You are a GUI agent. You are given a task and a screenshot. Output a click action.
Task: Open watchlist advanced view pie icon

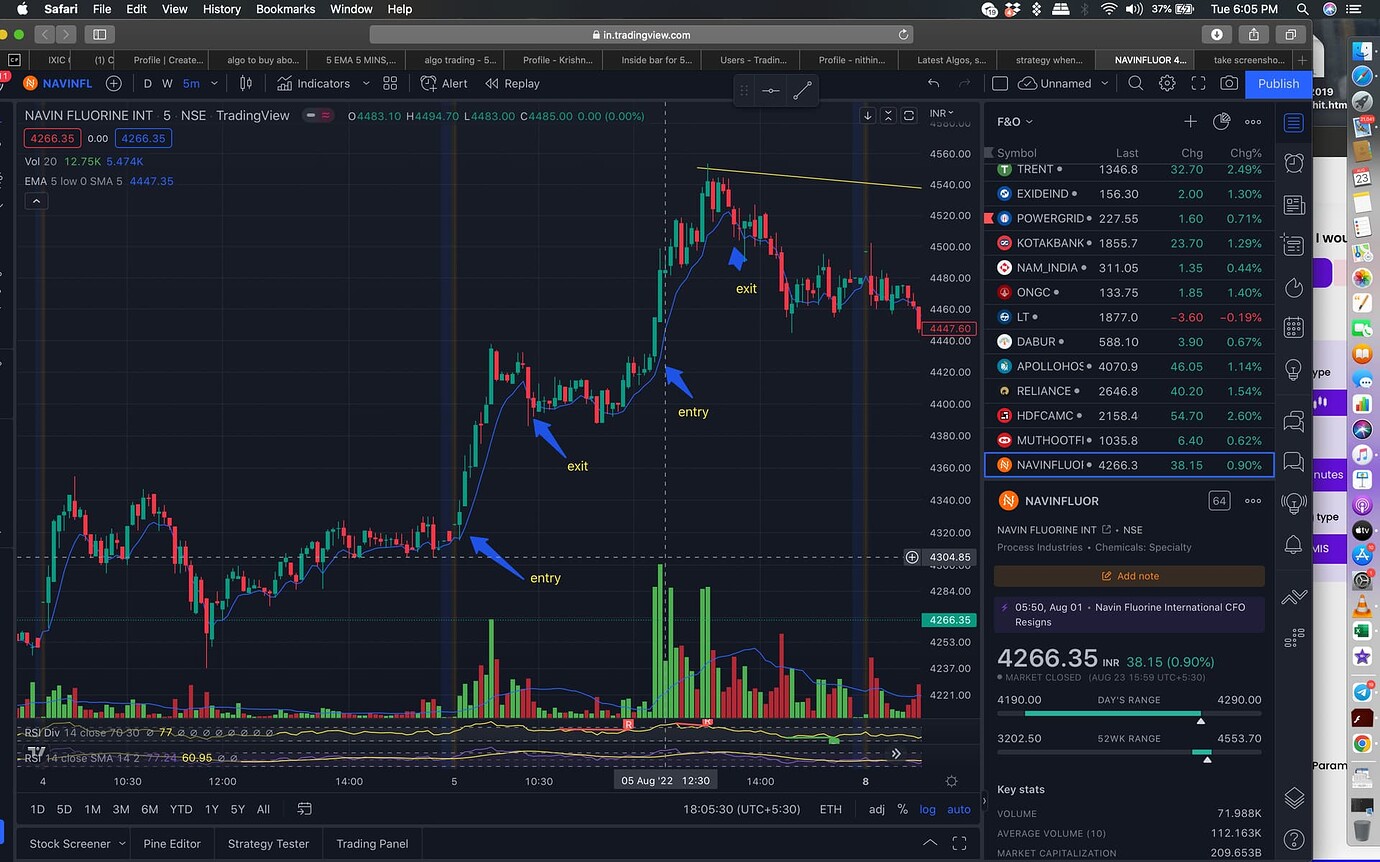(x=1221, y=122)
